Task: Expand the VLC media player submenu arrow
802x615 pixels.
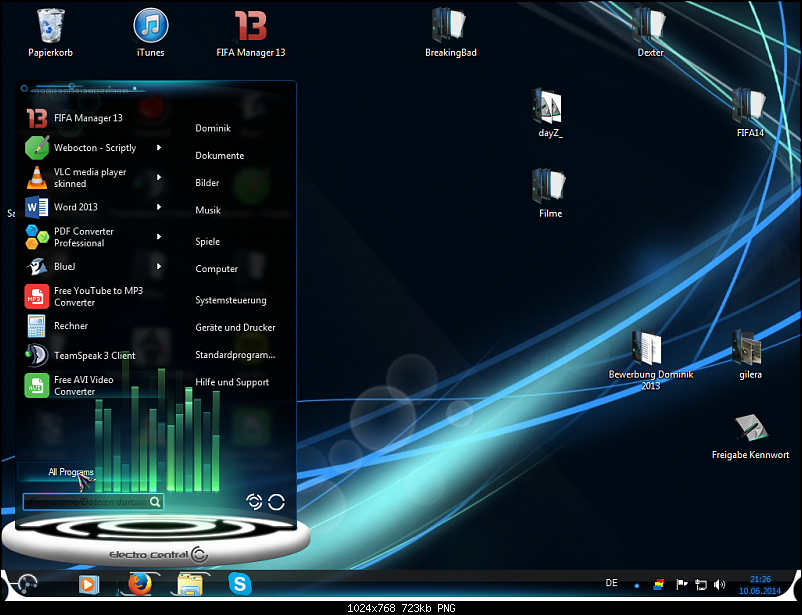Action: (159, 177)
